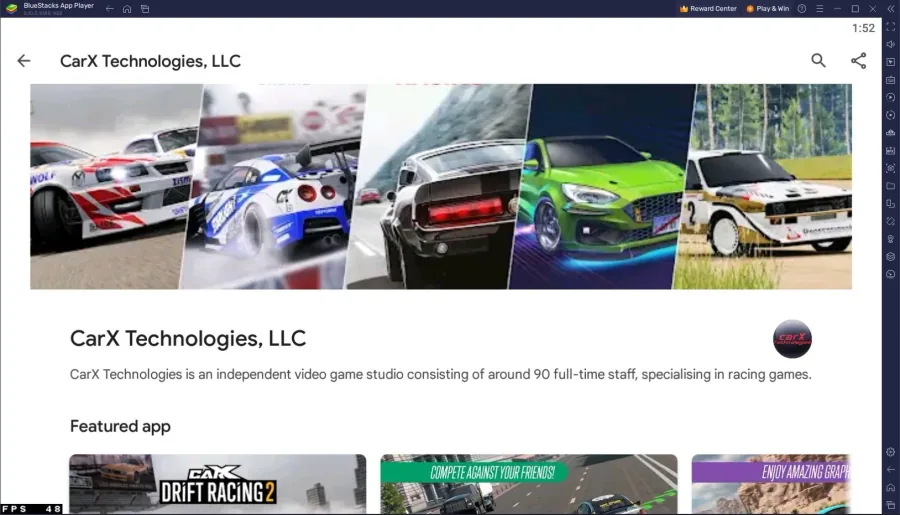
Task: Click the sidebar bottom recents icon
Action: pos(890,505)
